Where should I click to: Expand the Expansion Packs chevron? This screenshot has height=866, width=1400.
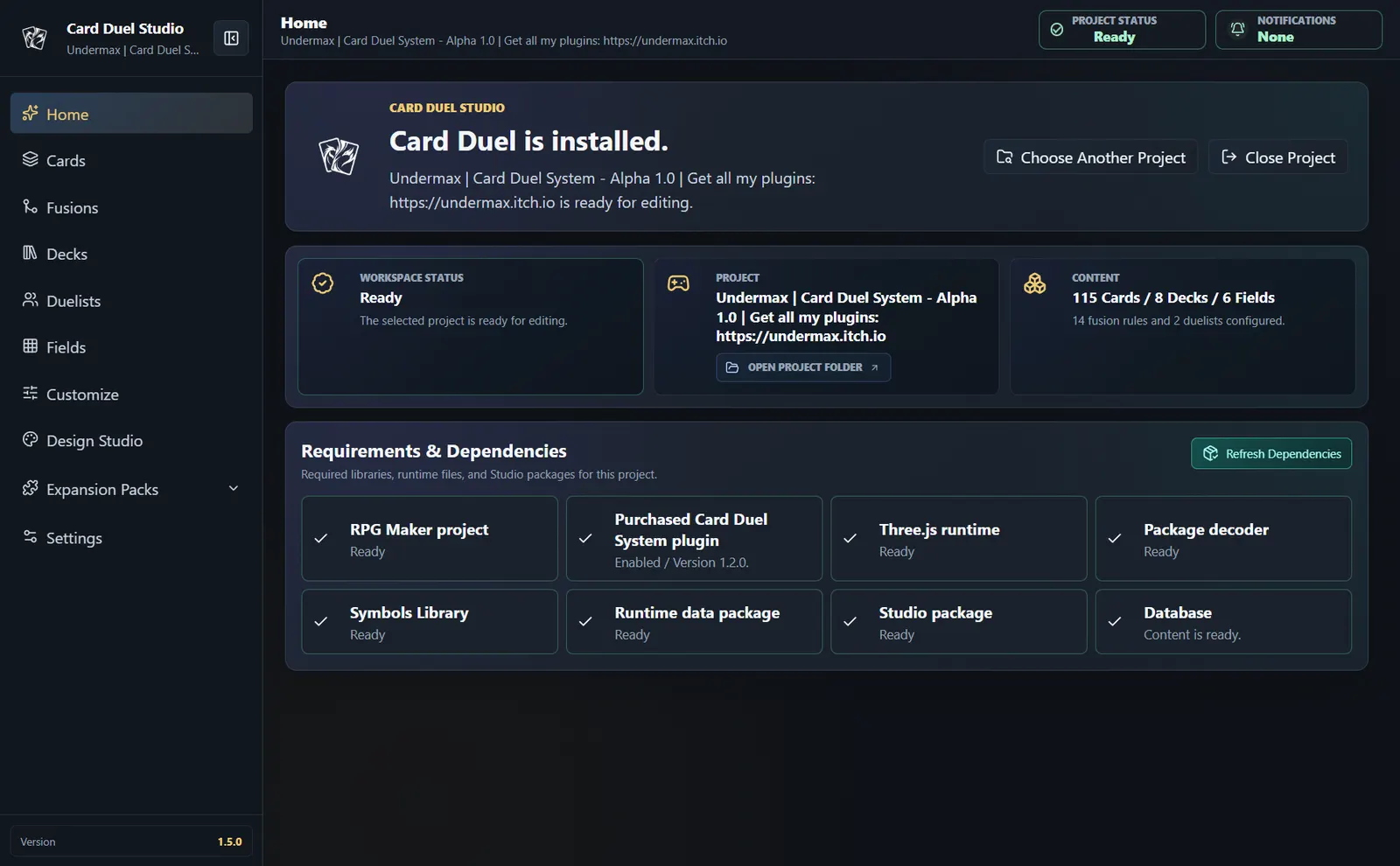[234, 488]
